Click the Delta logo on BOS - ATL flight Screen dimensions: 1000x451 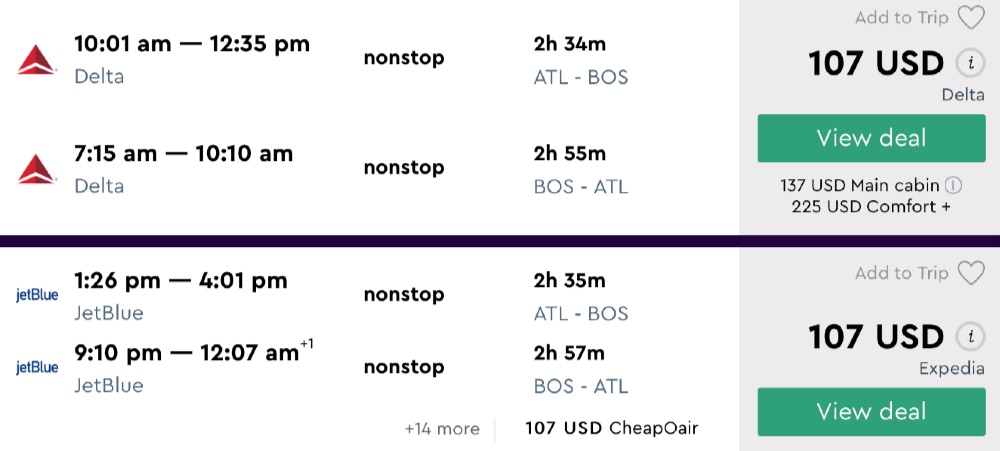(x=37, y=170)
